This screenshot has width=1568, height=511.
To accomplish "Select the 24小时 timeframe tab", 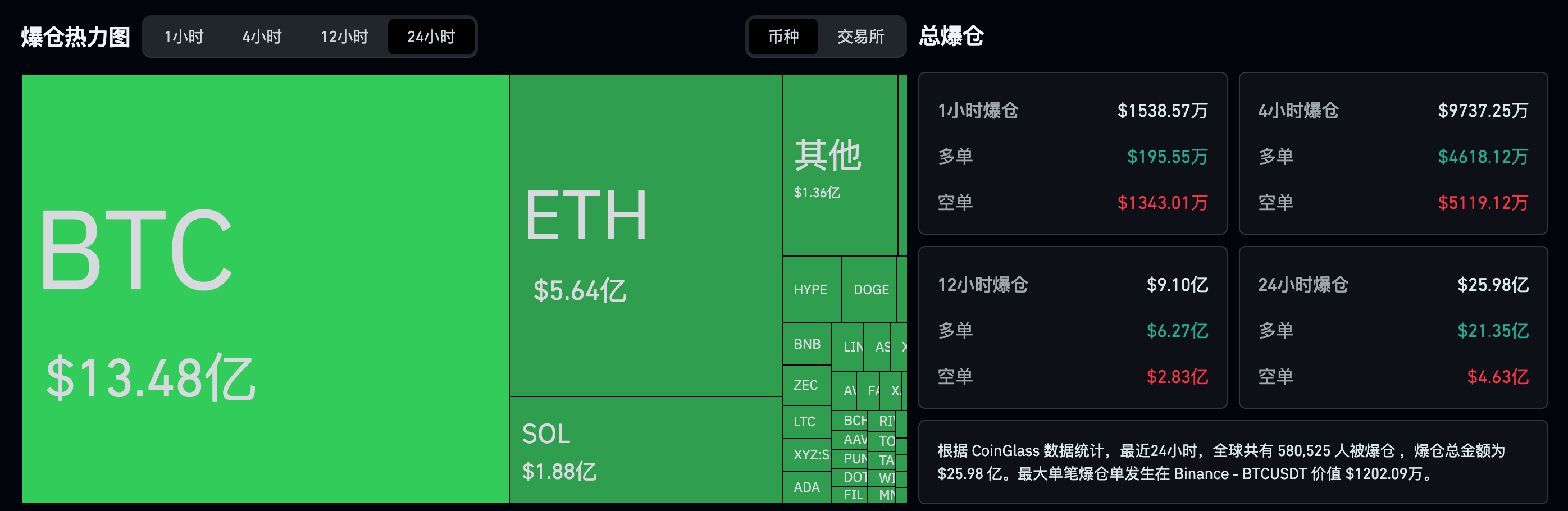I will click(x=431, y=36).
